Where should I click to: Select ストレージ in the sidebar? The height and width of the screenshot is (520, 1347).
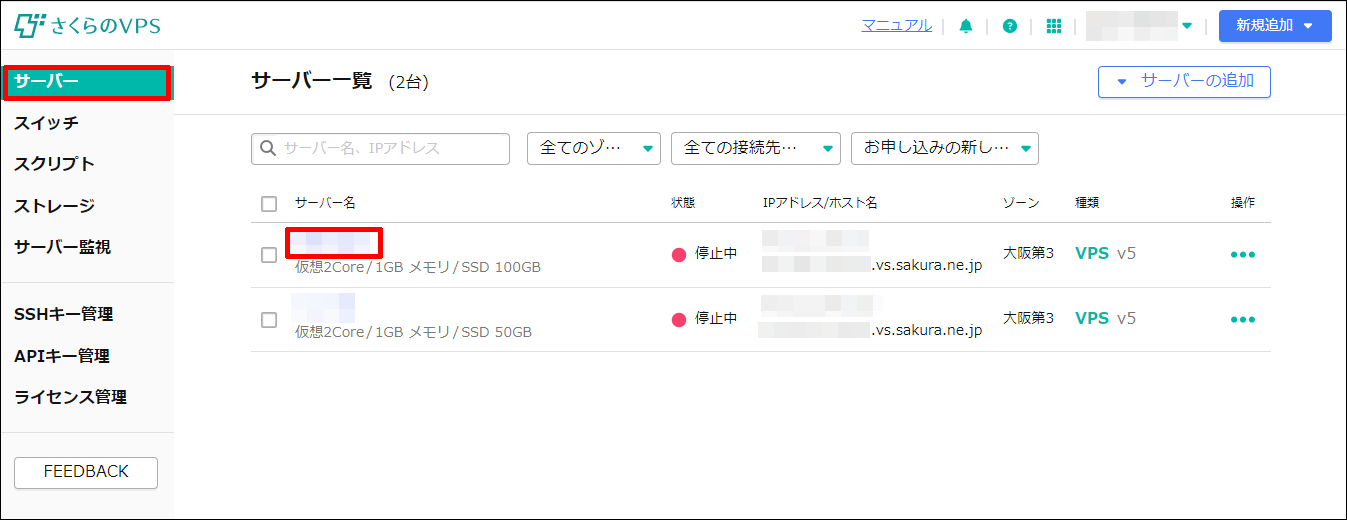(54, 206)
